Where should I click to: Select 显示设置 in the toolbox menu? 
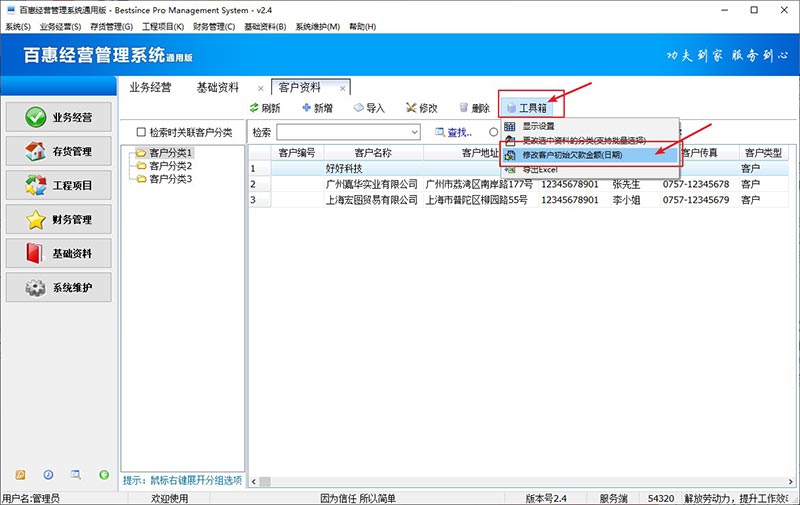pyautogui.click(x=538, y=126)
